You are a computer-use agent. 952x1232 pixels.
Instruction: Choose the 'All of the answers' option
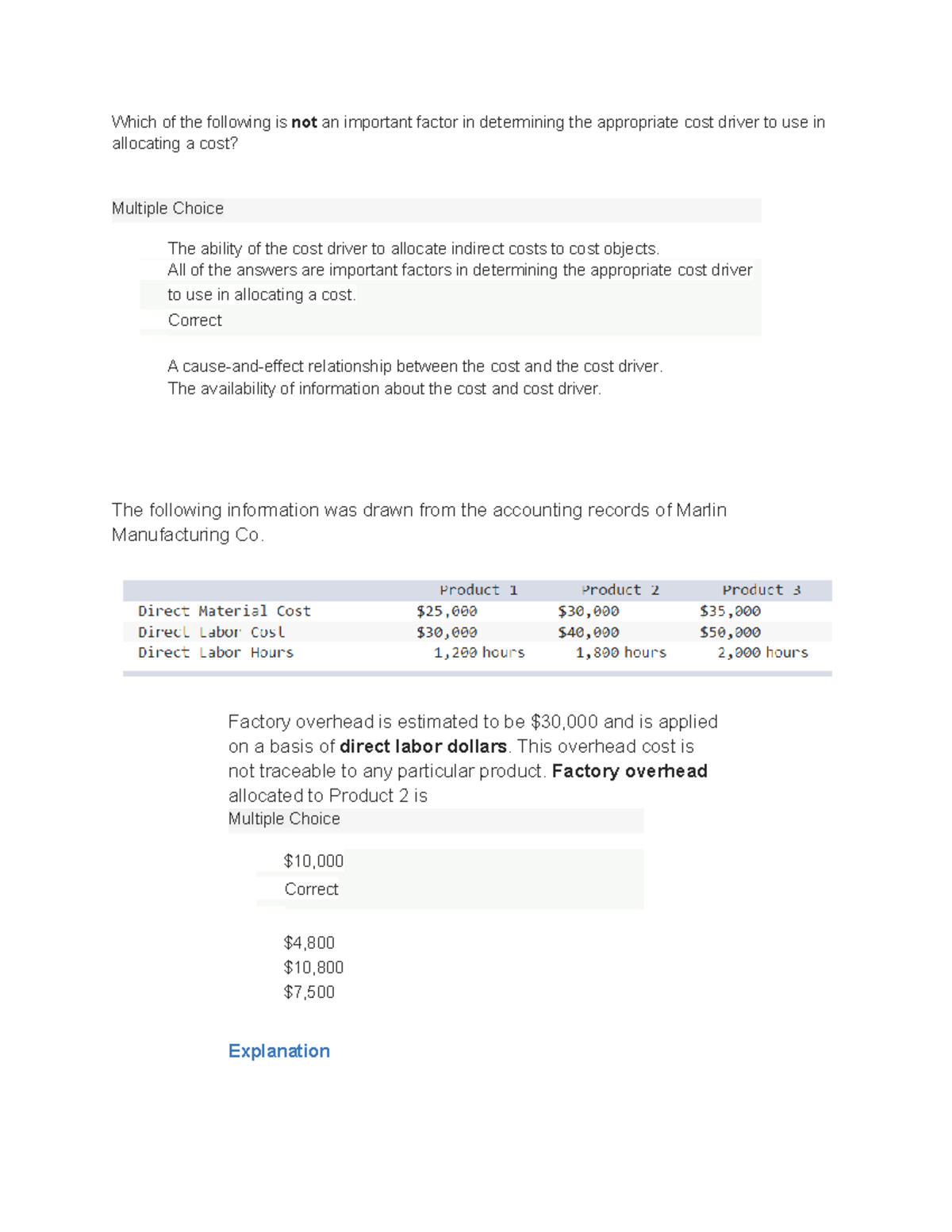(x=460, y=282)
